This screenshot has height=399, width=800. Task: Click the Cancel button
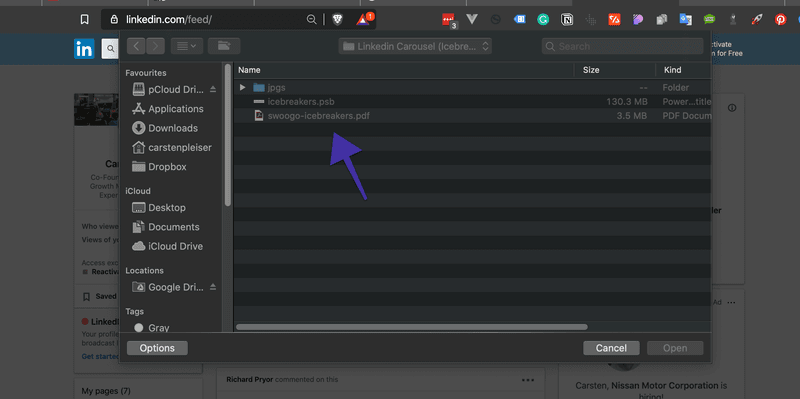coord(611,348)
